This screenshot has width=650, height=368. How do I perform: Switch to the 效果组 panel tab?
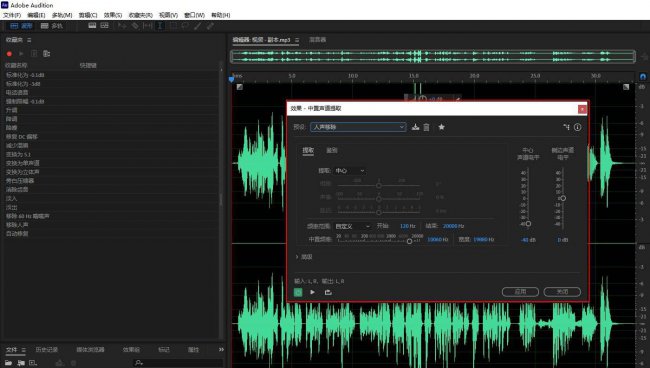tap(131, 350)
